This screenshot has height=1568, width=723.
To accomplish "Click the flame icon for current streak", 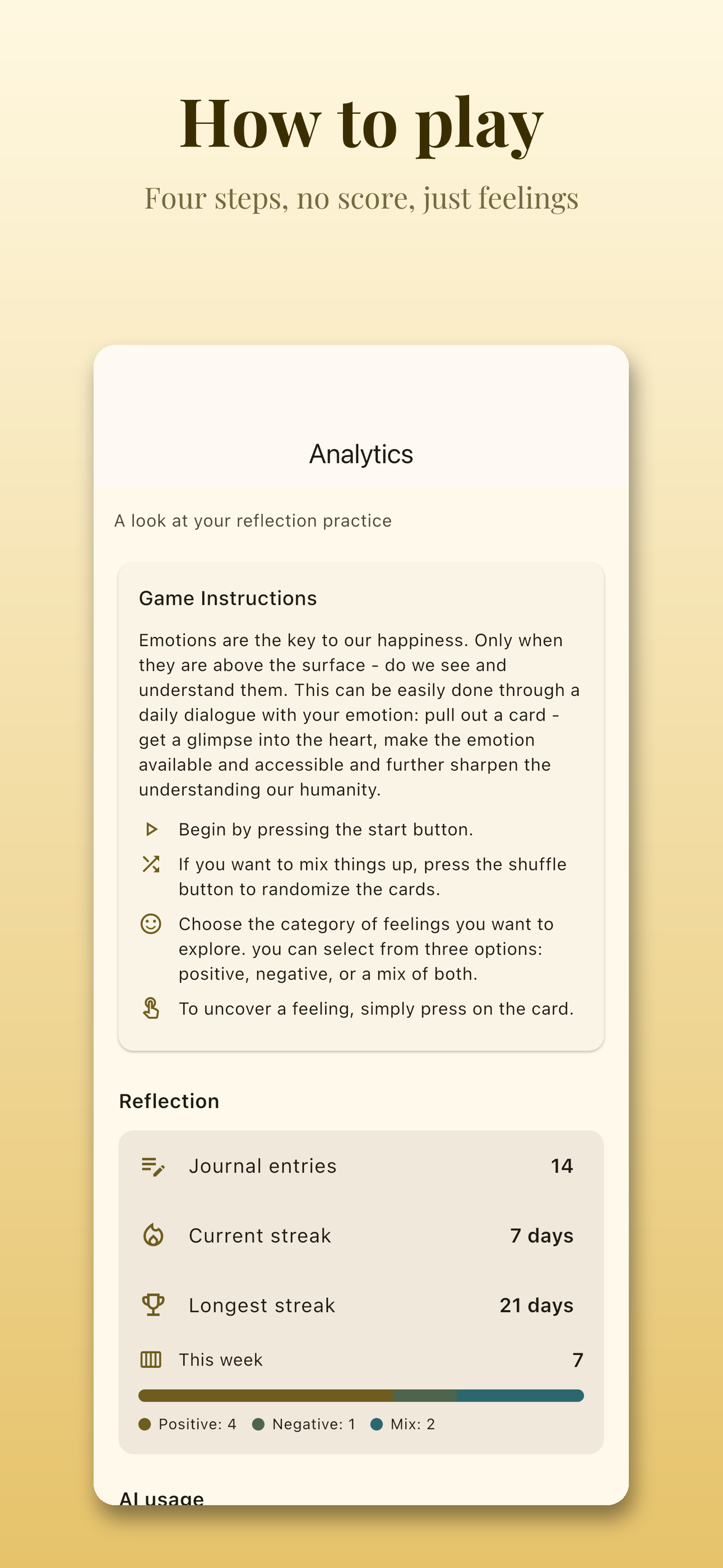I will coord(153,1235).
